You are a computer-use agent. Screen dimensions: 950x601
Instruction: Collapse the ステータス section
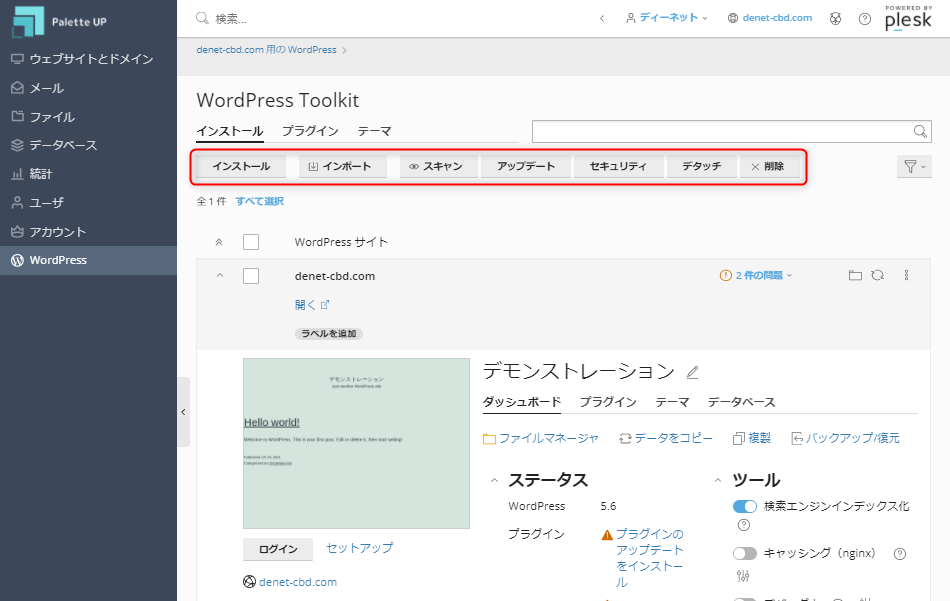point(494,480)
